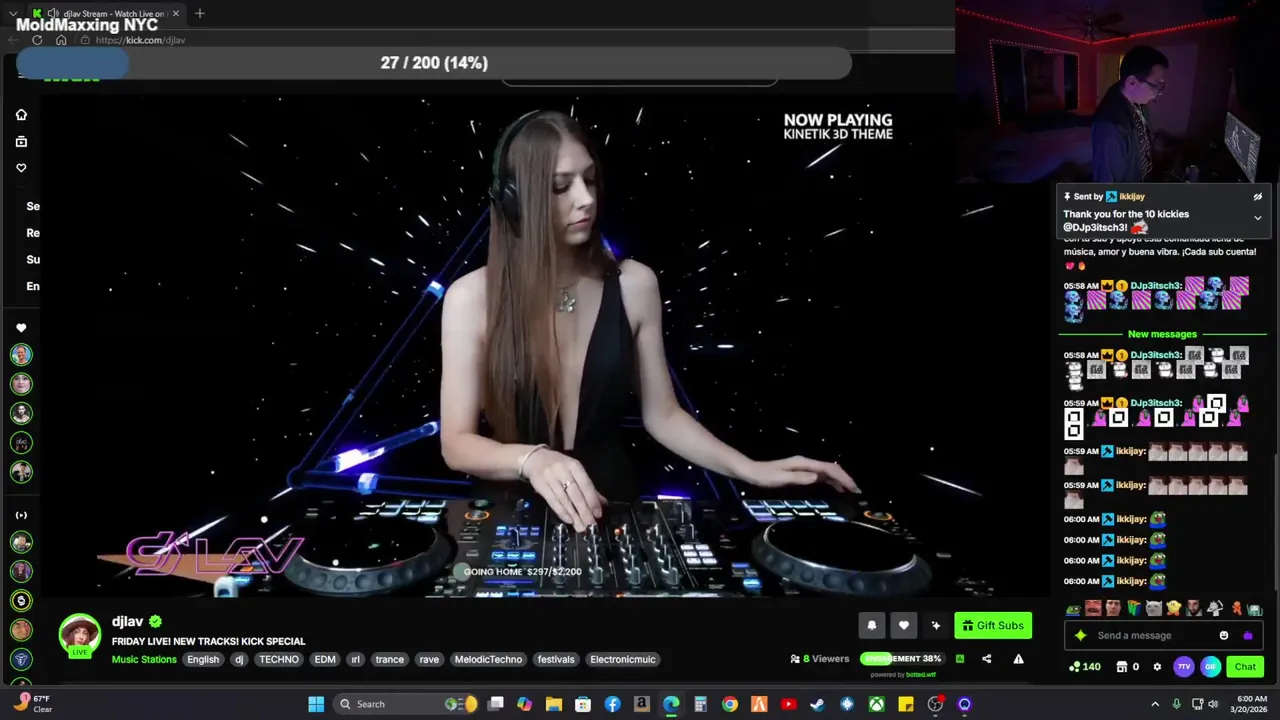Open chat settings gear icon

[1157, 667]
